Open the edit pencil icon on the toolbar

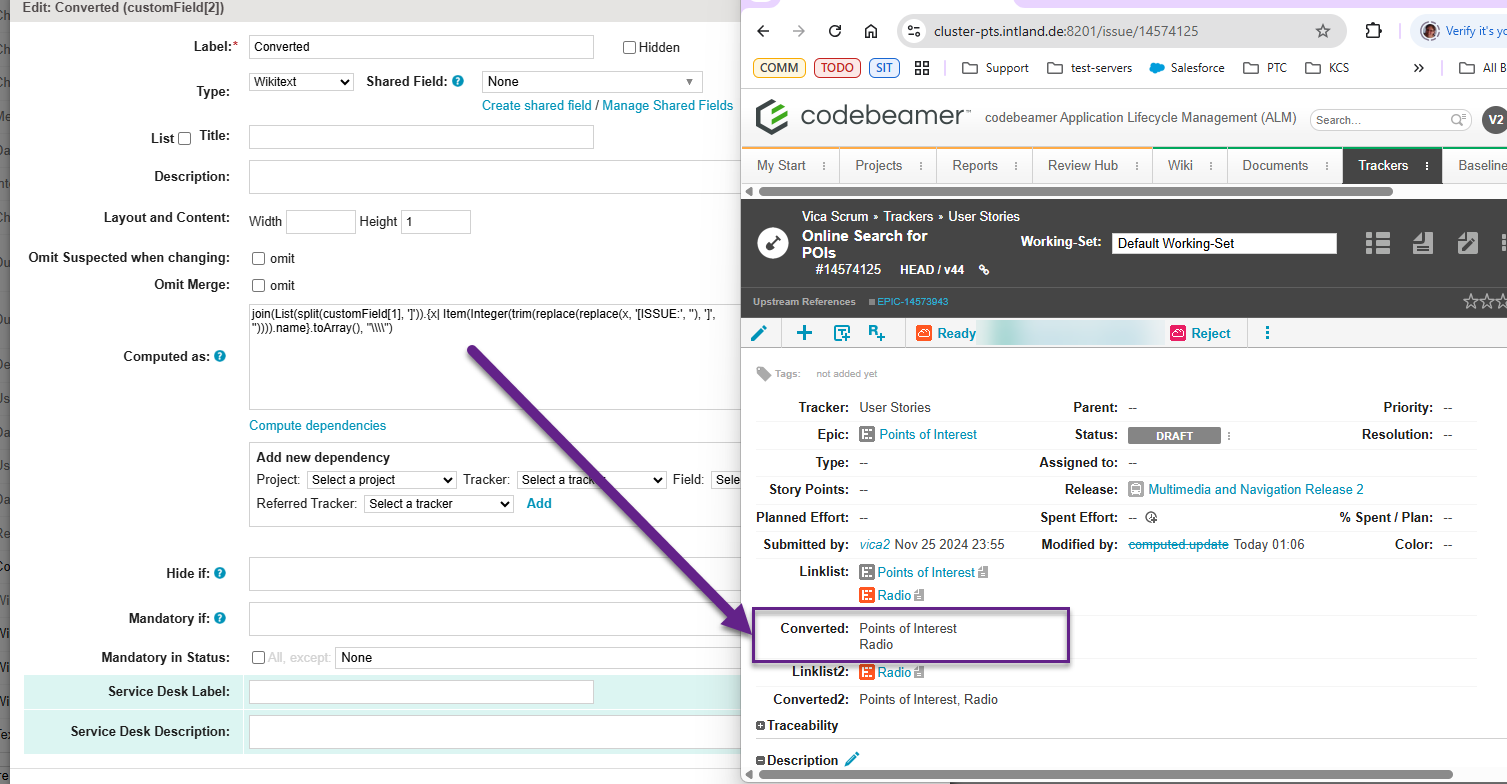point(760,332)
